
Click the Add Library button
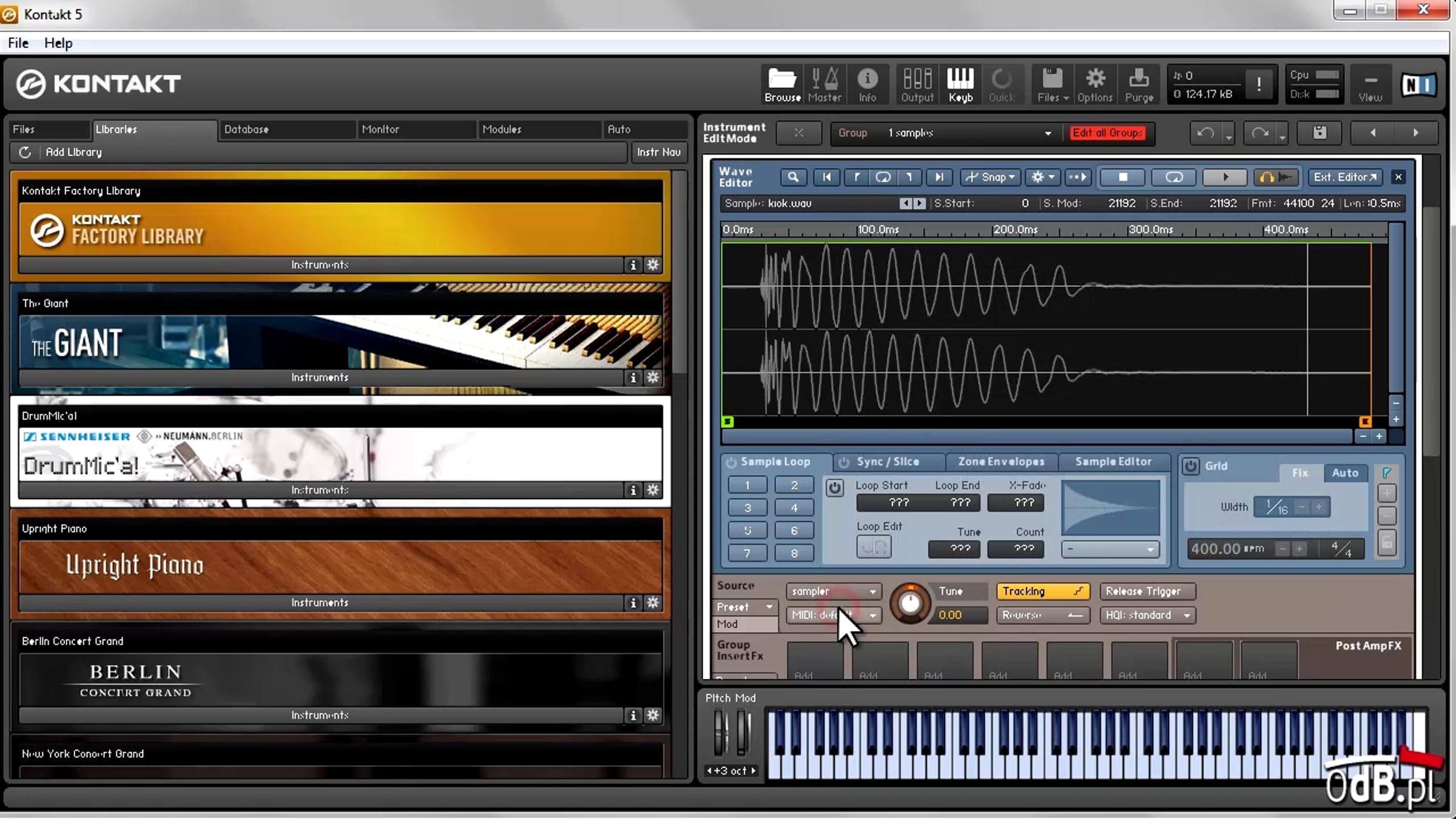pos(73,152)
